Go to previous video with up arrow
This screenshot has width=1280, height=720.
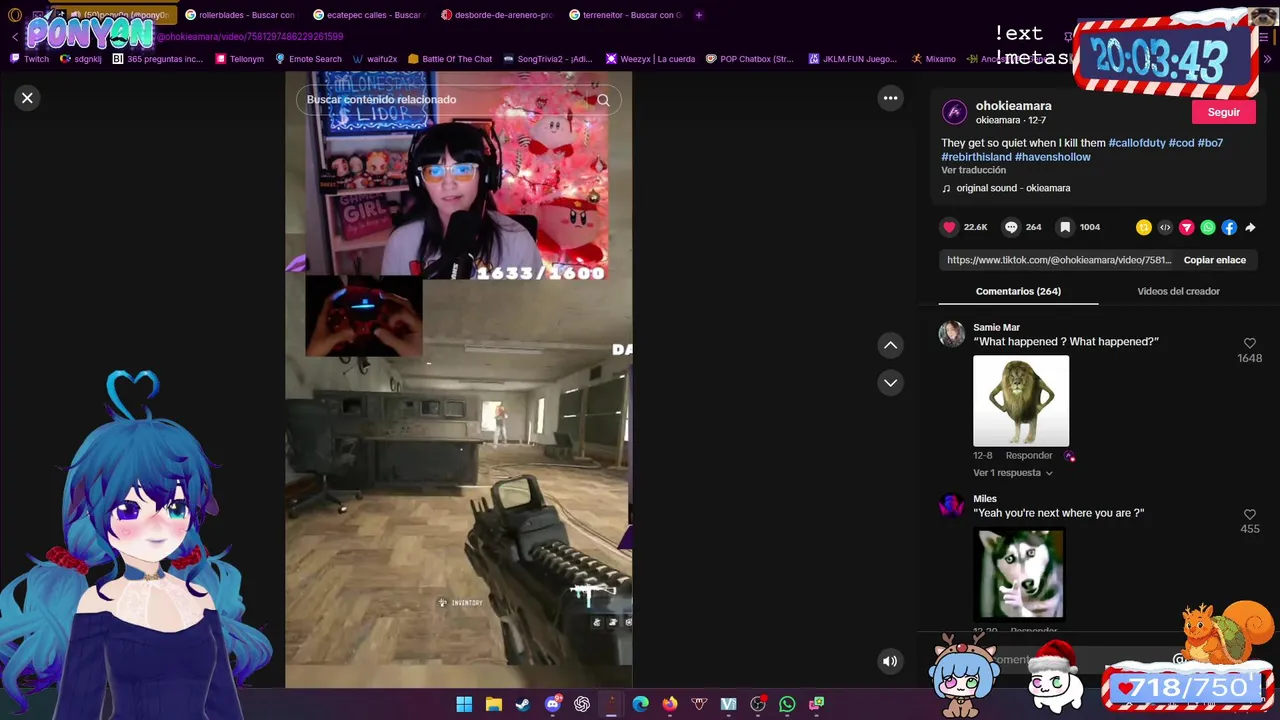890,345
